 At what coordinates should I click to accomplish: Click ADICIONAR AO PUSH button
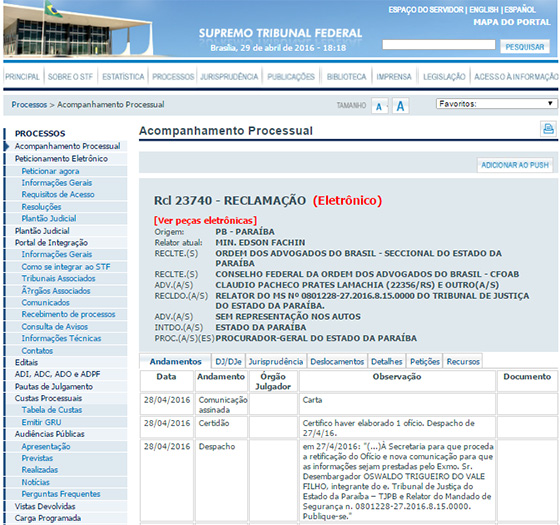[x=515, y=165]
